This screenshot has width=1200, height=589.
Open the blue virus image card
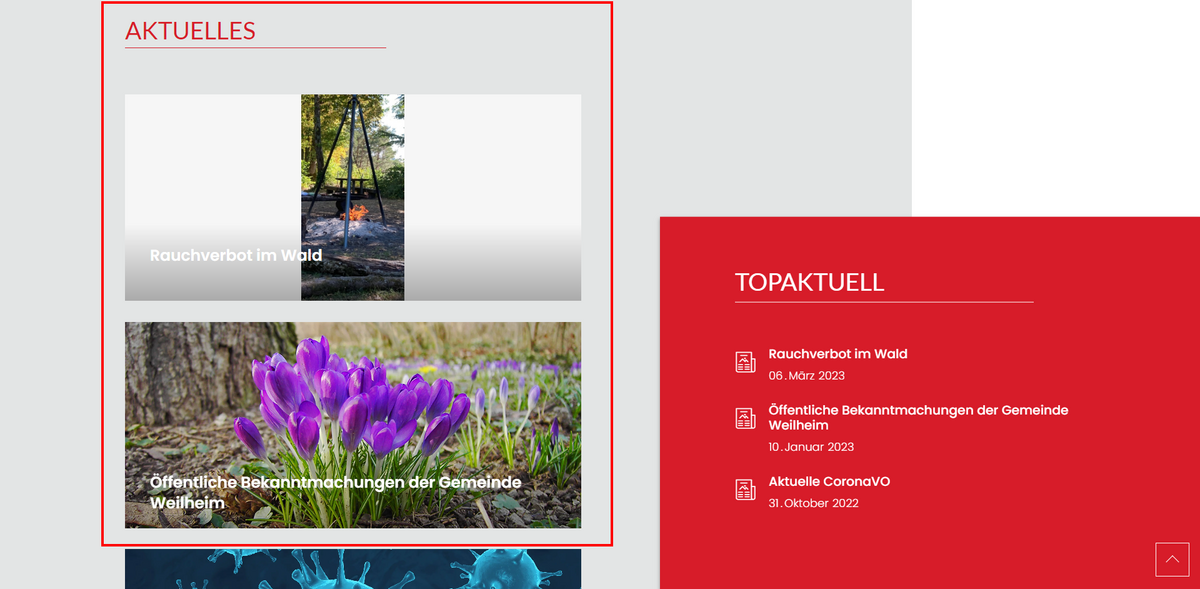pos(353,569)
